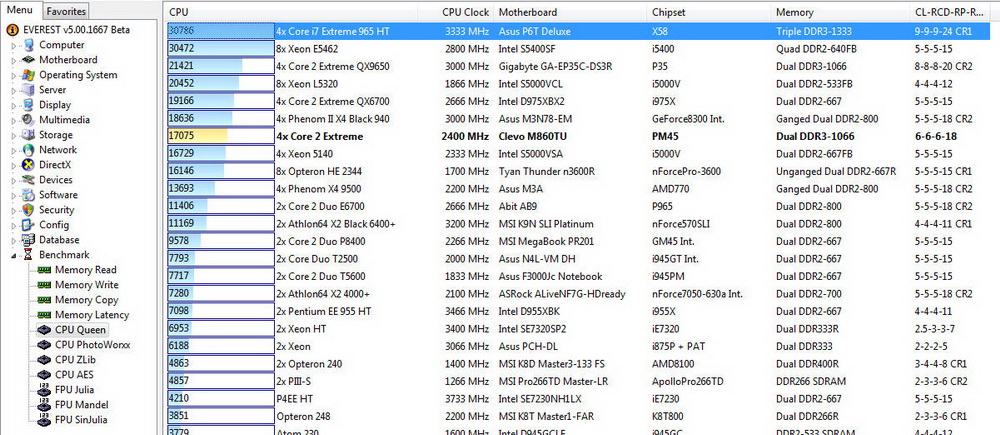Click the Memory Latency RAM icon

[44, 314]
